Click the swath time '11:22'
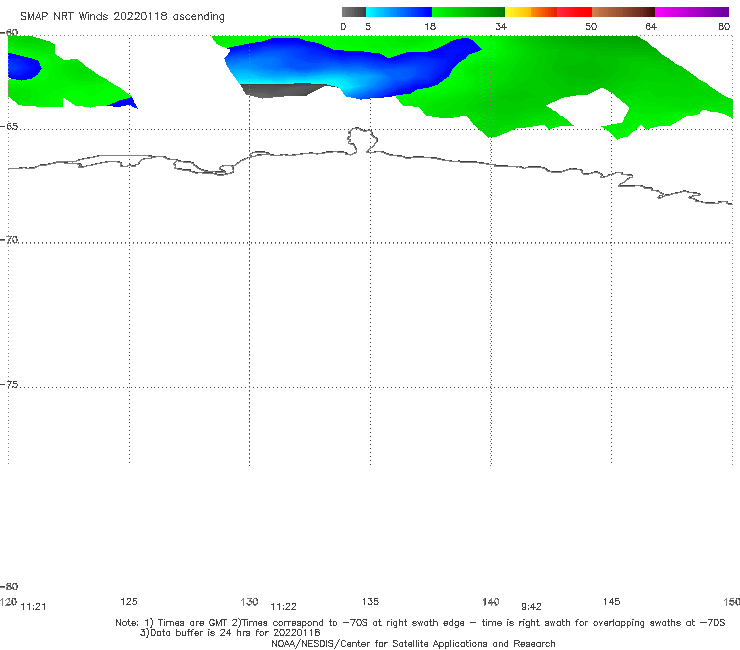The image size is (740, 650). tap(283, 607)
